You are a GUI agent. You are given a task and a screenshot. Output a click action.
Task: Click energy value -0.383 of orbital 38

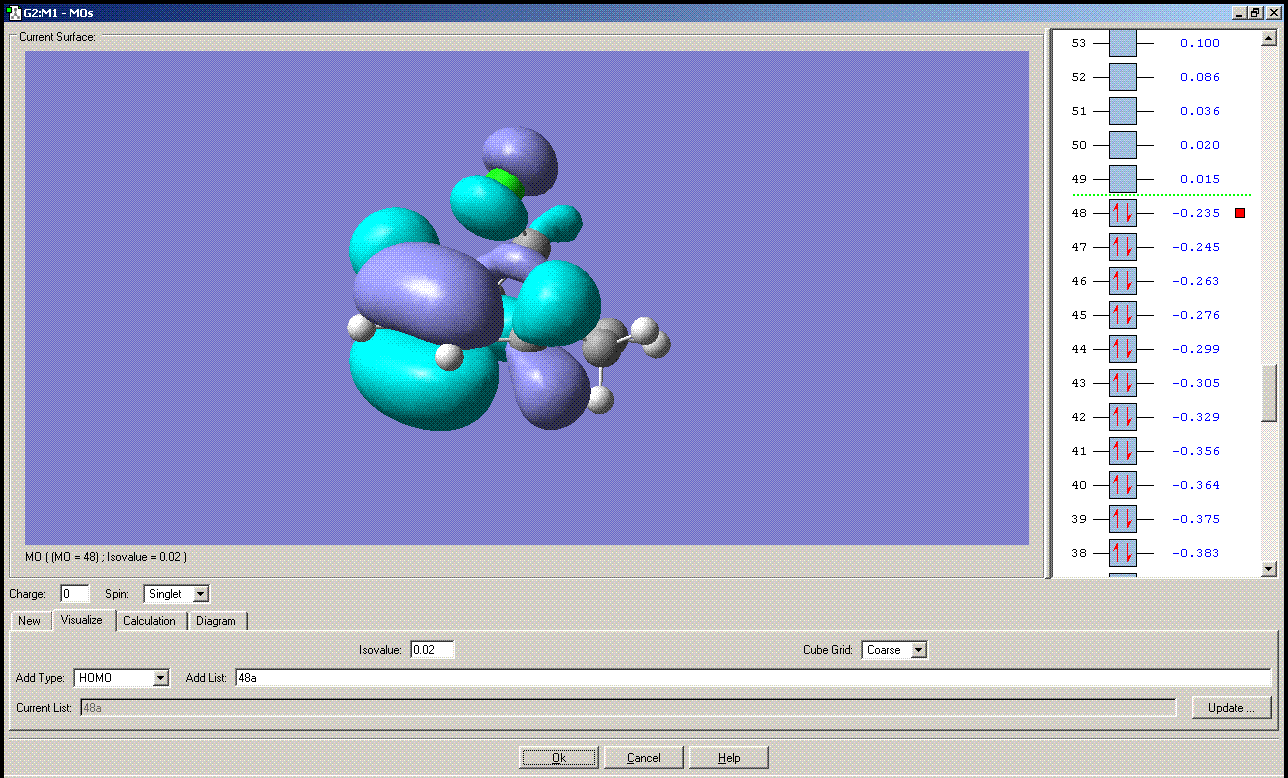1196,553
